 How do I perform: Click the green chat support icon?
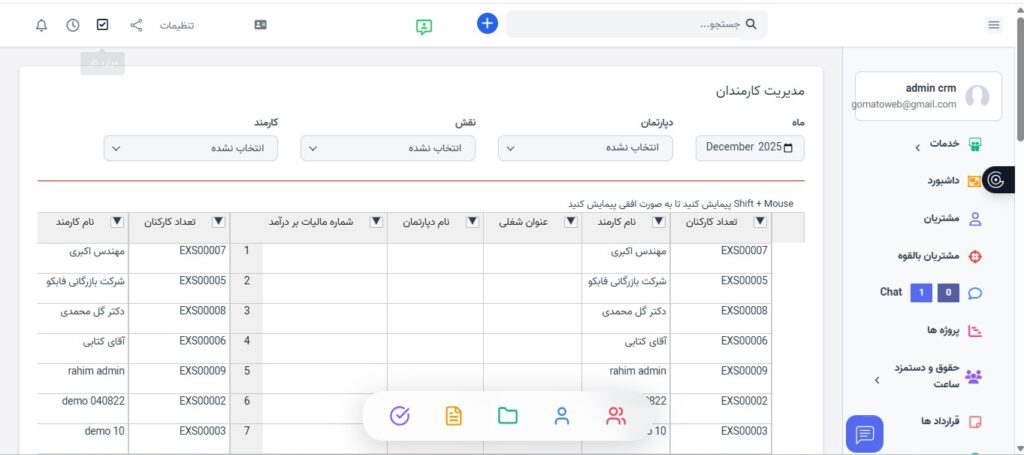pos(424,27)
